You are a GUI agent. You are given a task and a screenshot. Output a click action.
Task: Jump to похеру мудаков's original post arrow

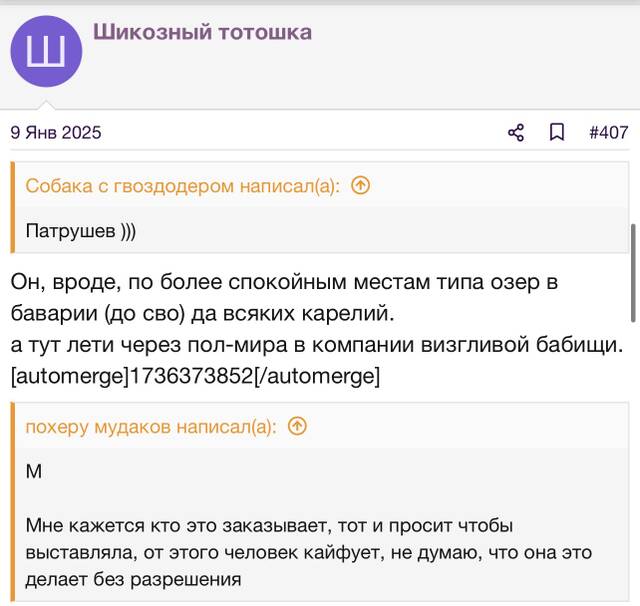297,426
